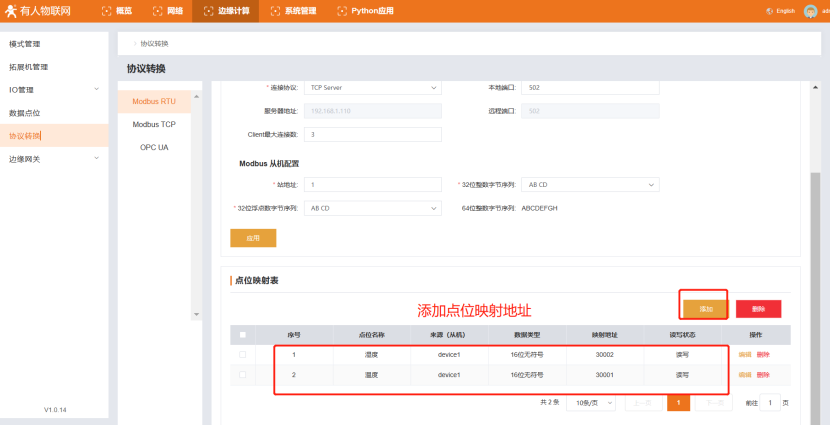
Task: Select the 边缘计算 icon in top bar
Action: pyautogui.click(x=209, y=11)
